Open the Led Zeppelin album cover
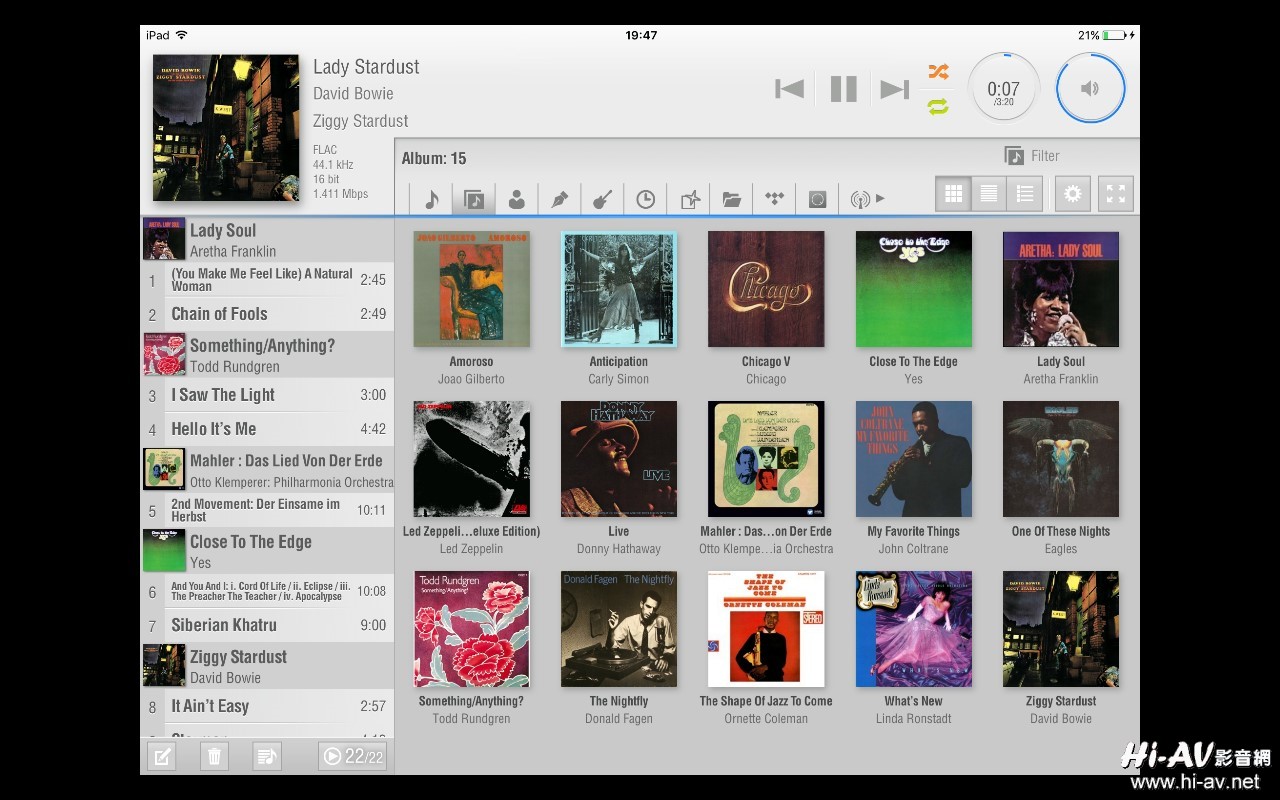Screen dimensions: 1280x800 pos(471,459)
